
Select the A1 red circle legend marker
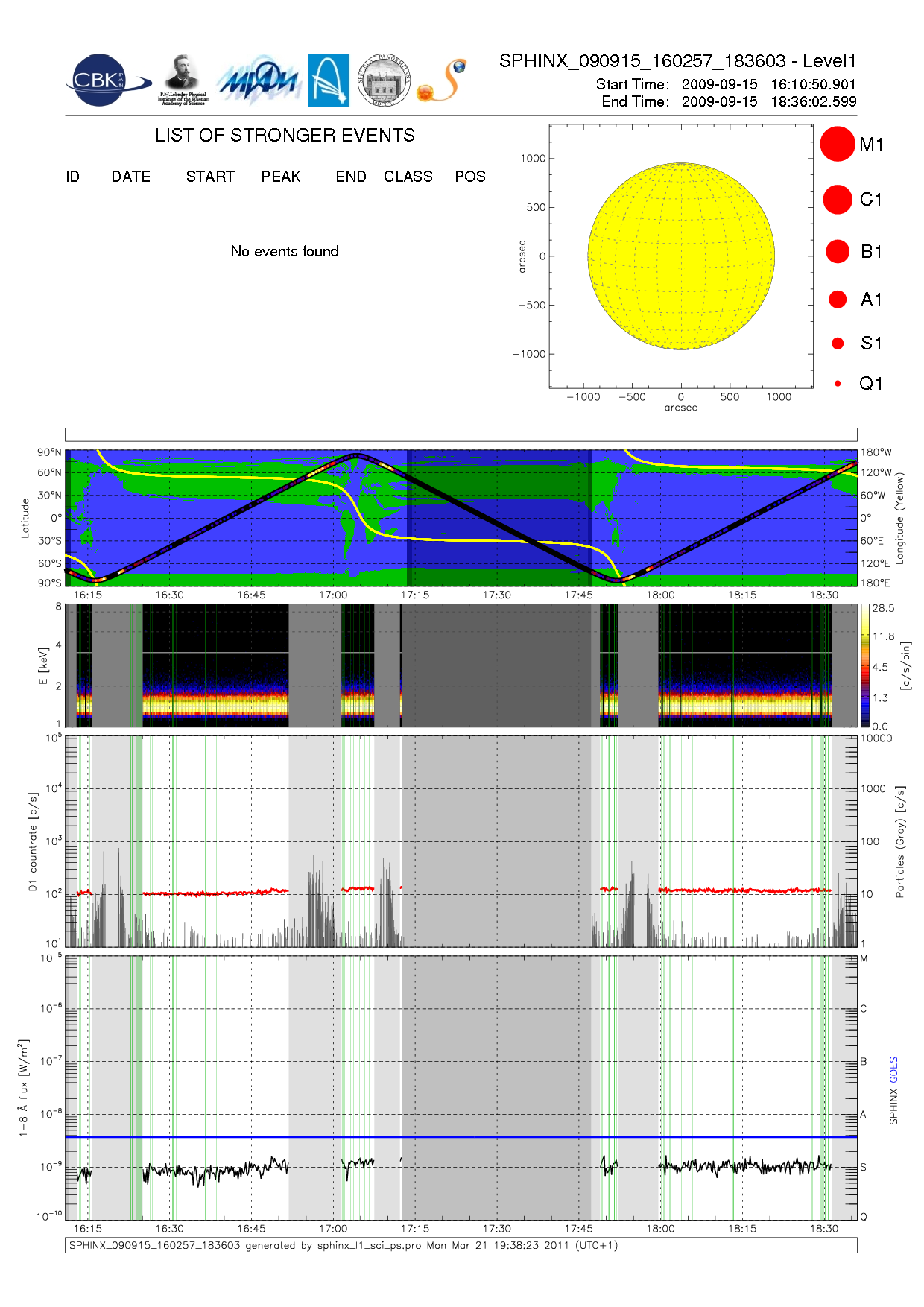click(x=838, y=300)
